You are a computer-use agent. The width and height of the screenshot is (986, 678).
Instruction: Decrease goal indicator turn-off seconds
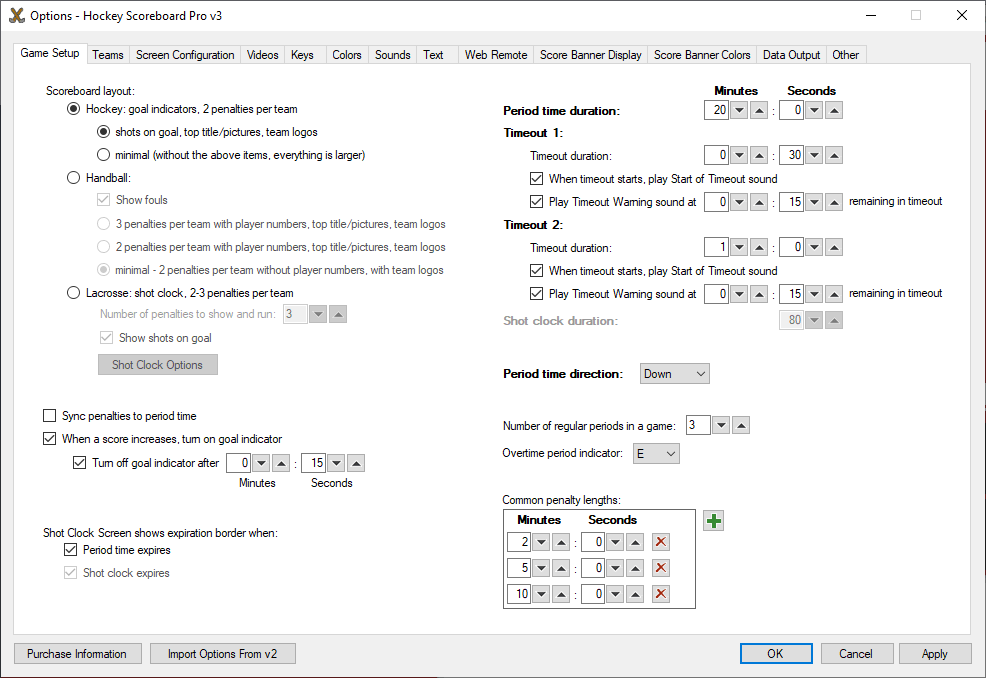(x=336, y=463)
